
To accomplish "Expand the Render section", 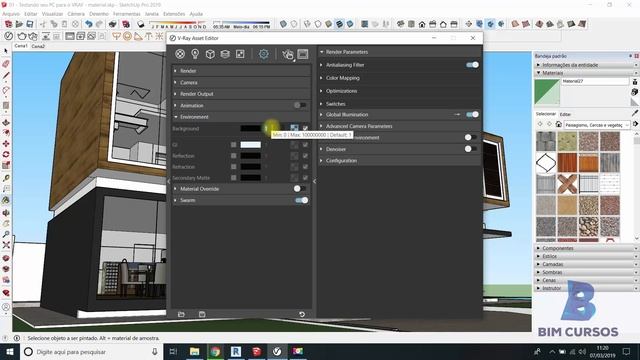I will (x=241, y=71).
